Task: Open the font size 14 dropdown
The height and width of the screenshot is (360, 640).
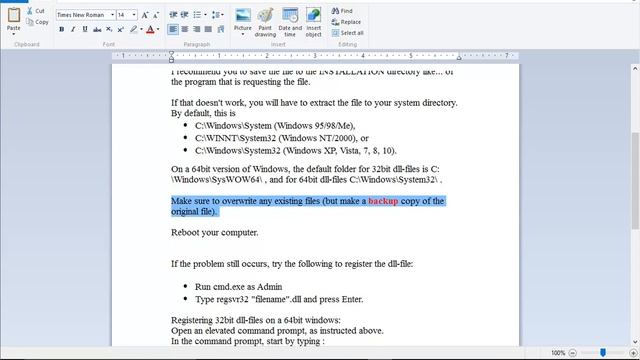Action: [x=134, y=15]
